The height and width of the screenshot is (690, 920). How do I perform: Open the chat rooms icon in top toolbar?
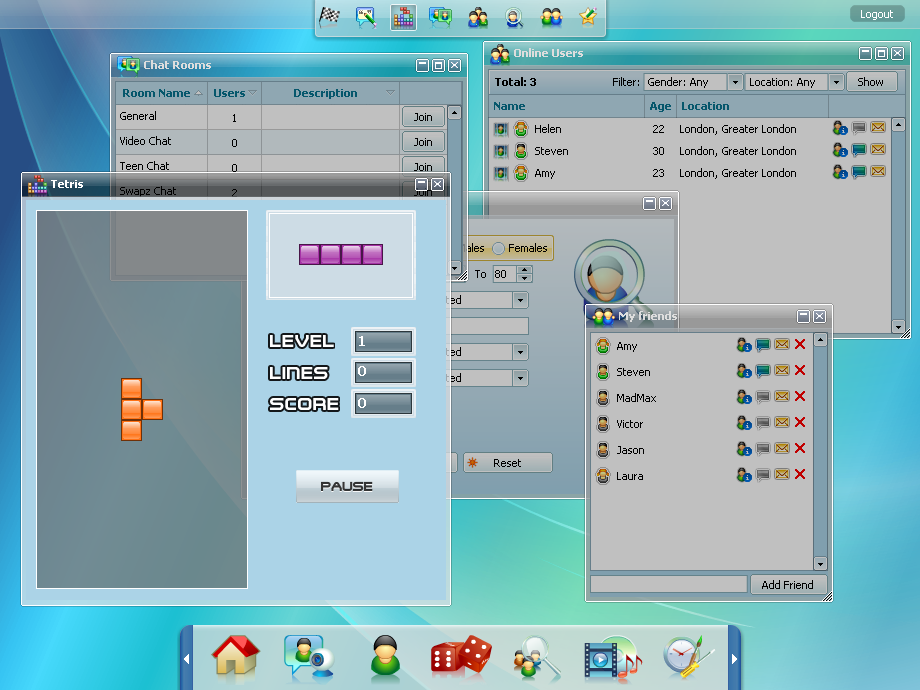pyautogui.click(x=440, y=17)
